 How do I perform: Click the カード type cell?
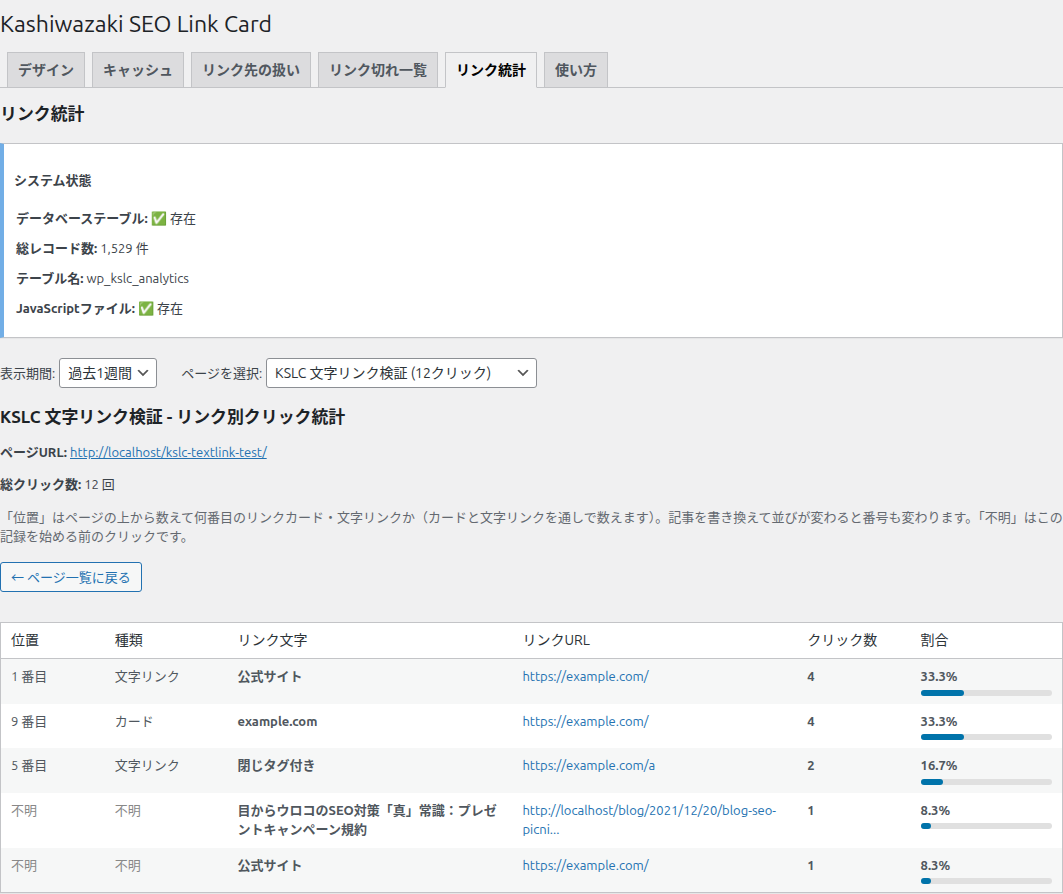[134, 722]
